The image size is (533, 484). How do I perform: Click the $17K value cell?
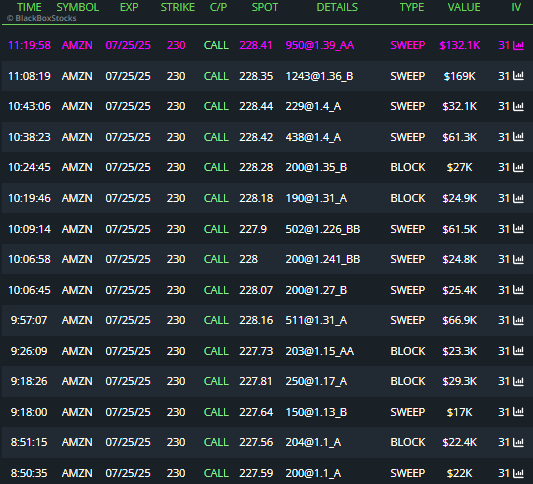pos(460,412)
